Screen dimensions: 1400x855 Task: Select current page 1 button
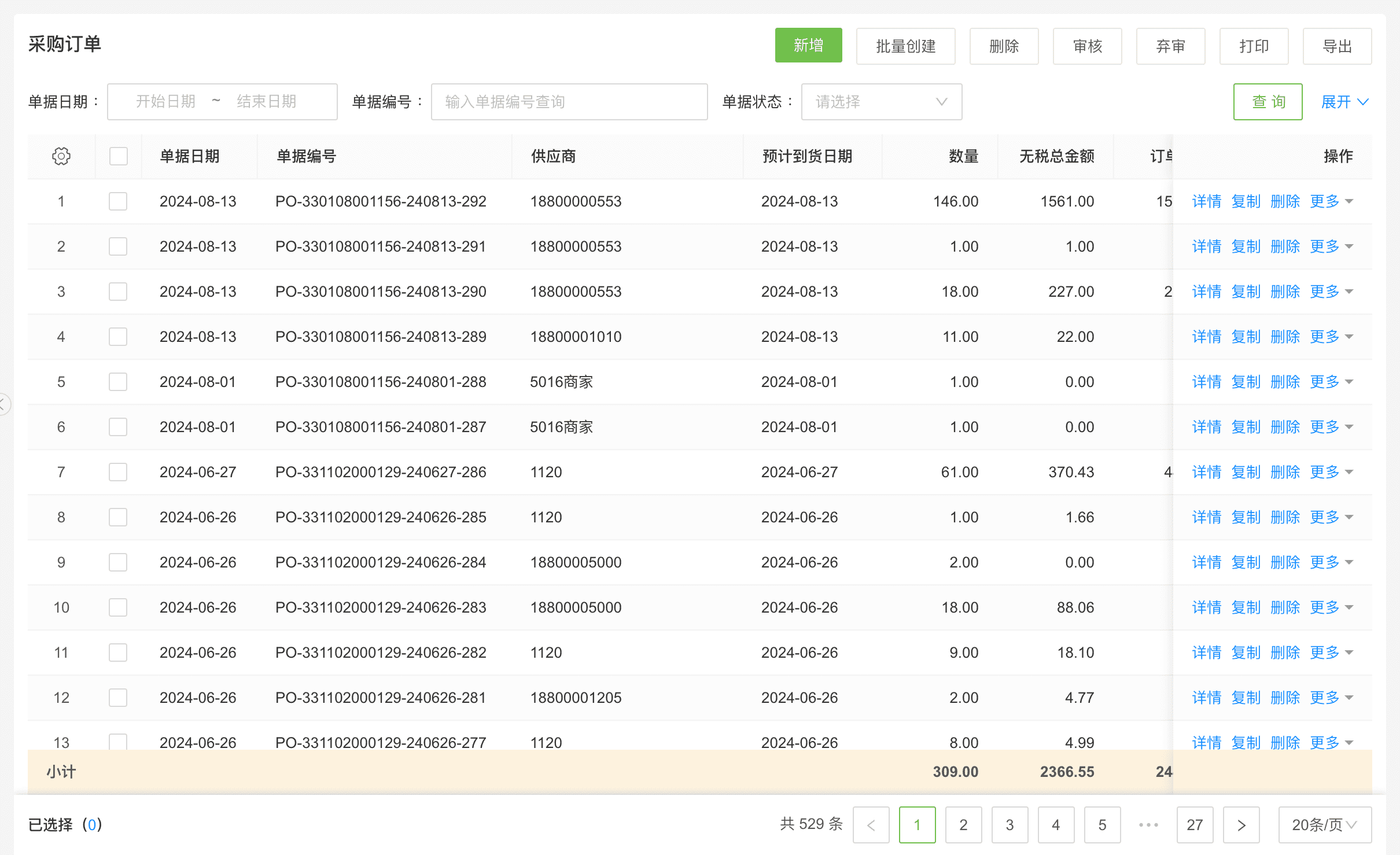coord(917,825)
